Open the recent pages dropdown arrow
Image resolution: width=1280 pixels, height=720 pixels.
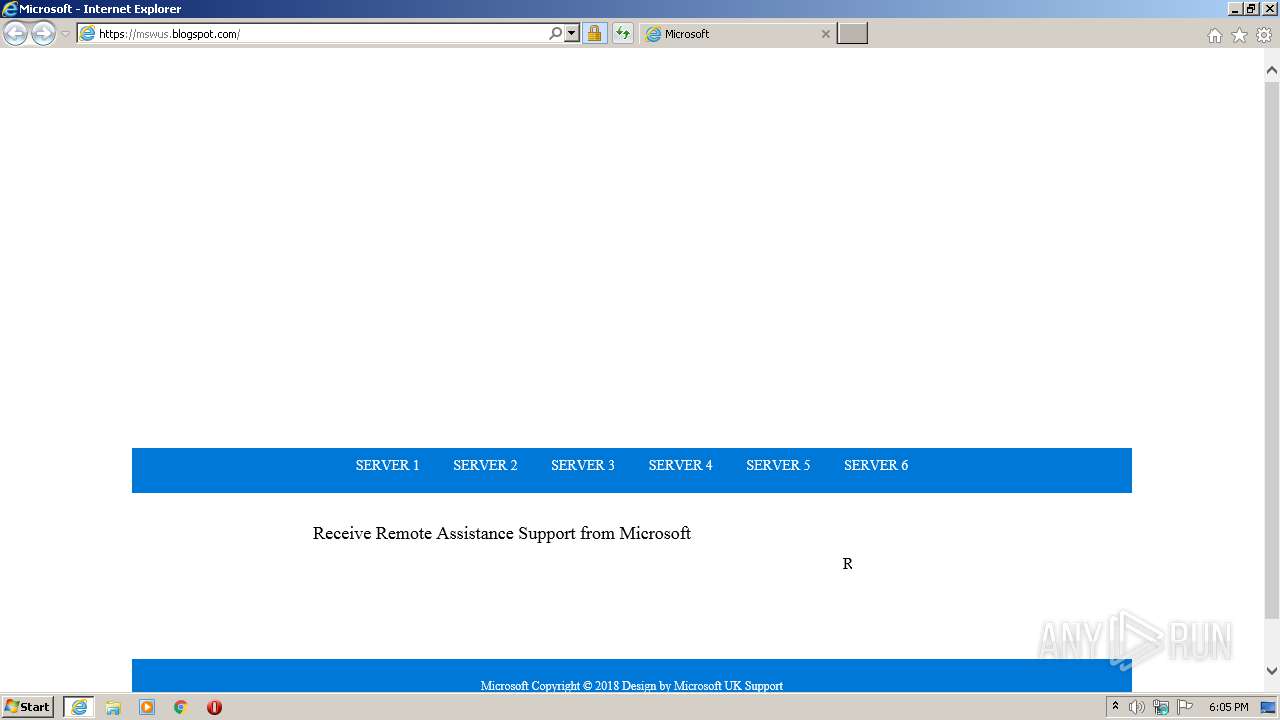pyautogui.click(x=65, y=34)
